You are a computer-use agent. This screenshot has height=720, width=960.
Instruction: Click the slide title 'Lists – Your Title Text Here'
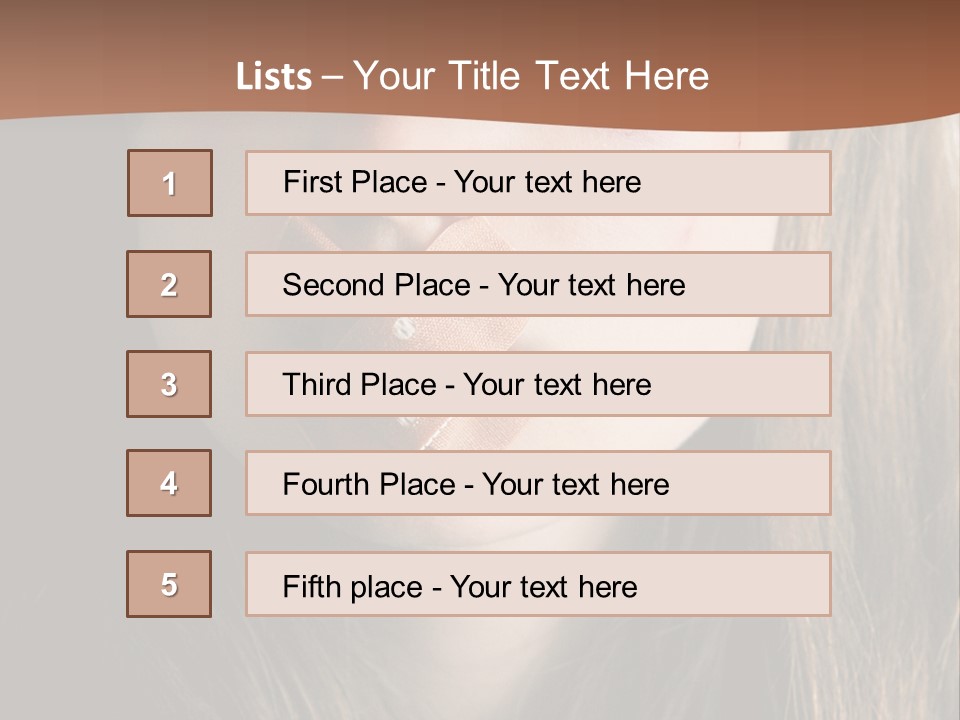[x=472, y=76]
